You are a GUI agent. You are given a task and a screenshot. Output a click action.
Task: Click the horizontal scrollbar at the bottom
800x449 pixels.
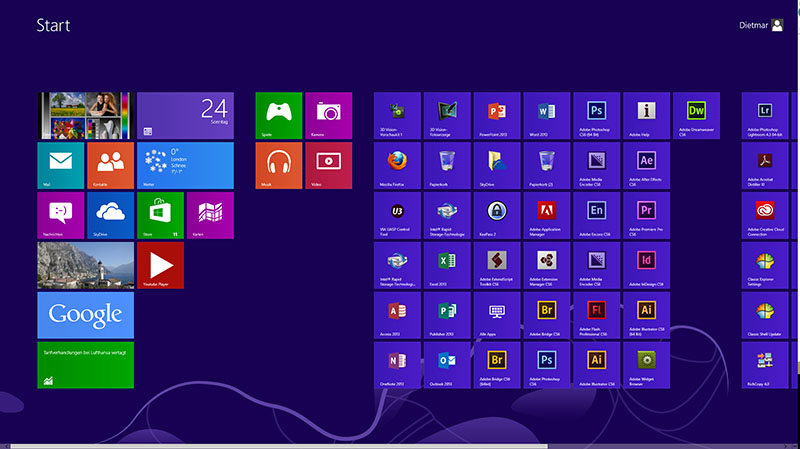click(279, 446)
